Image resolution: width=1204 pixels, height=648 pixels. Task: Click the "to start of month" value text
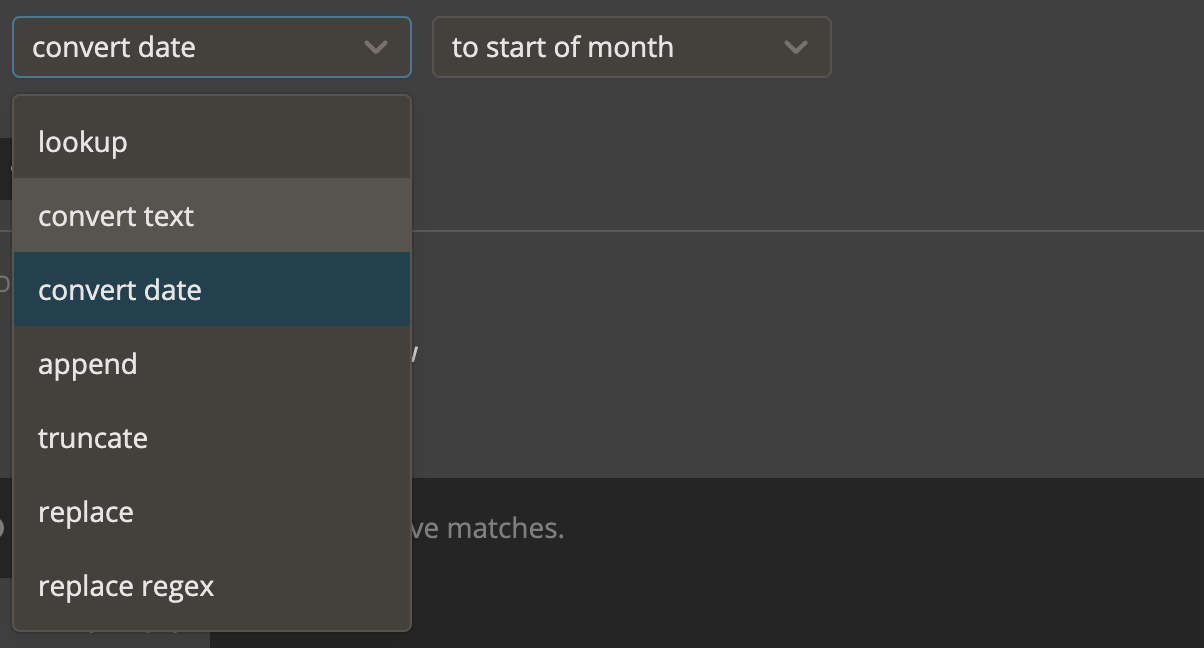(x=562, y=47)
